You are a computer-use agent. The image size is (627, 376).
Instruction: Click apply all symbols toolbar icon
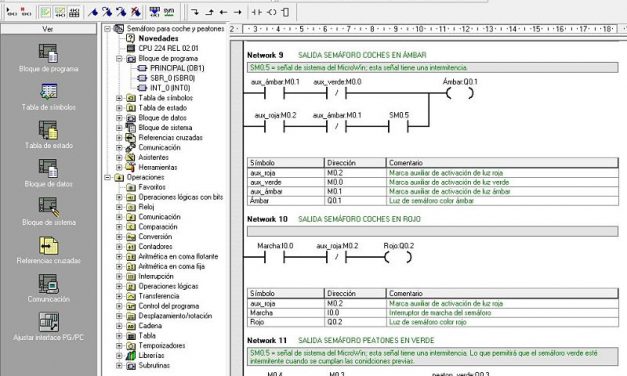click(154, 12)
